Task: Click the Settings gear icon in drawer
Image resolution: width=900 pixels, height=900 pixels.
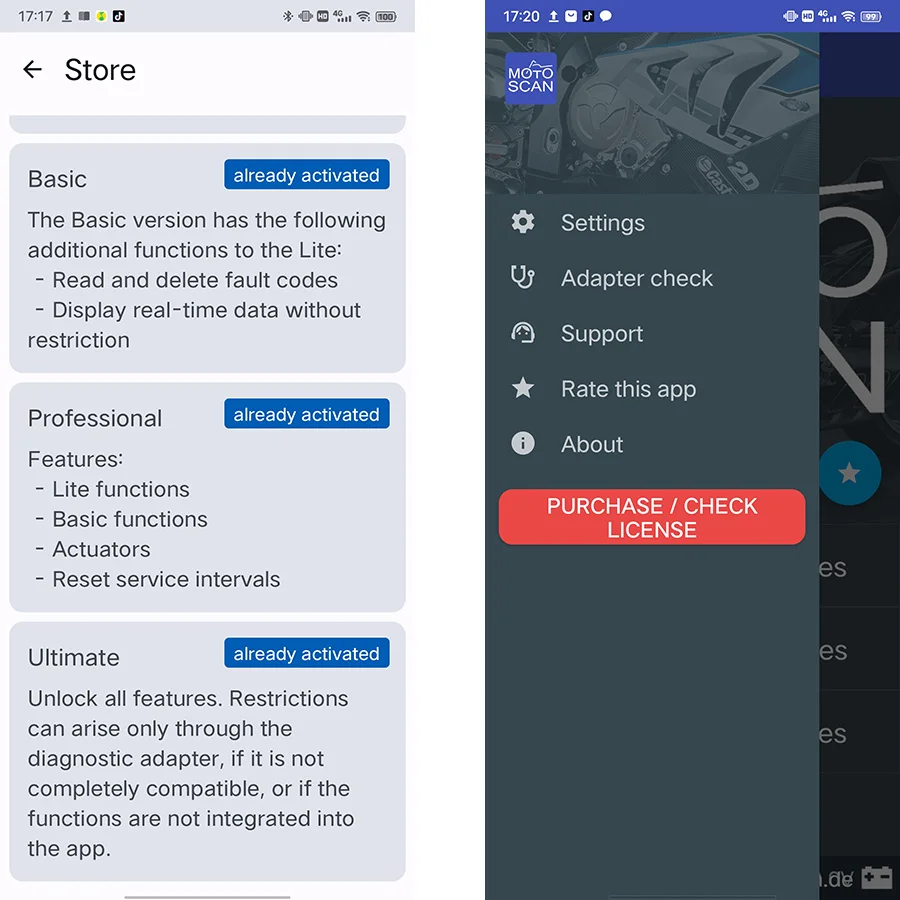Action: (523, 222)
